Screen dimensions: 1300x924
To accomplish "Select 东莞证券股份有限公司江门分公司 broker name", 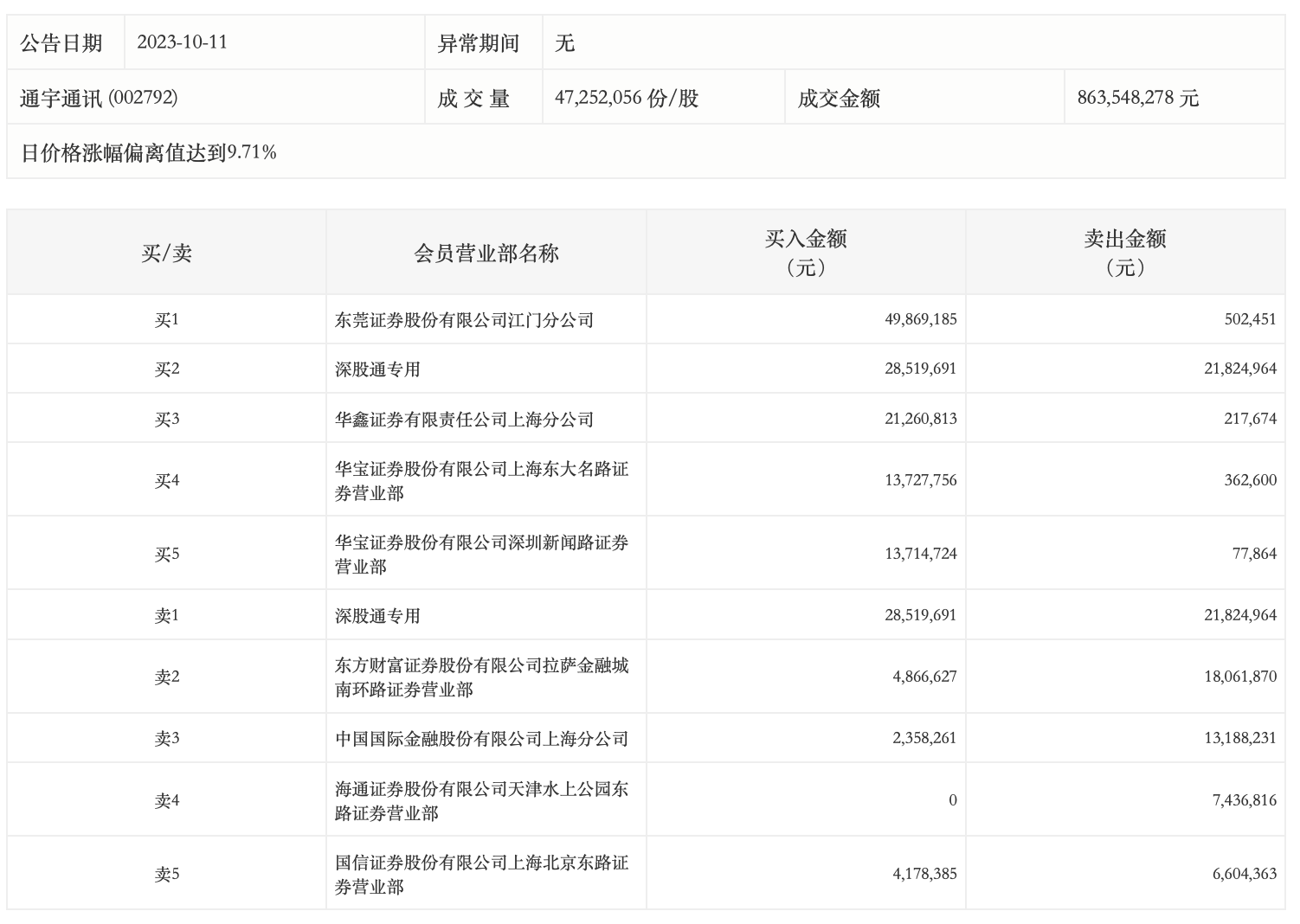I will click(x=464, y=319).
